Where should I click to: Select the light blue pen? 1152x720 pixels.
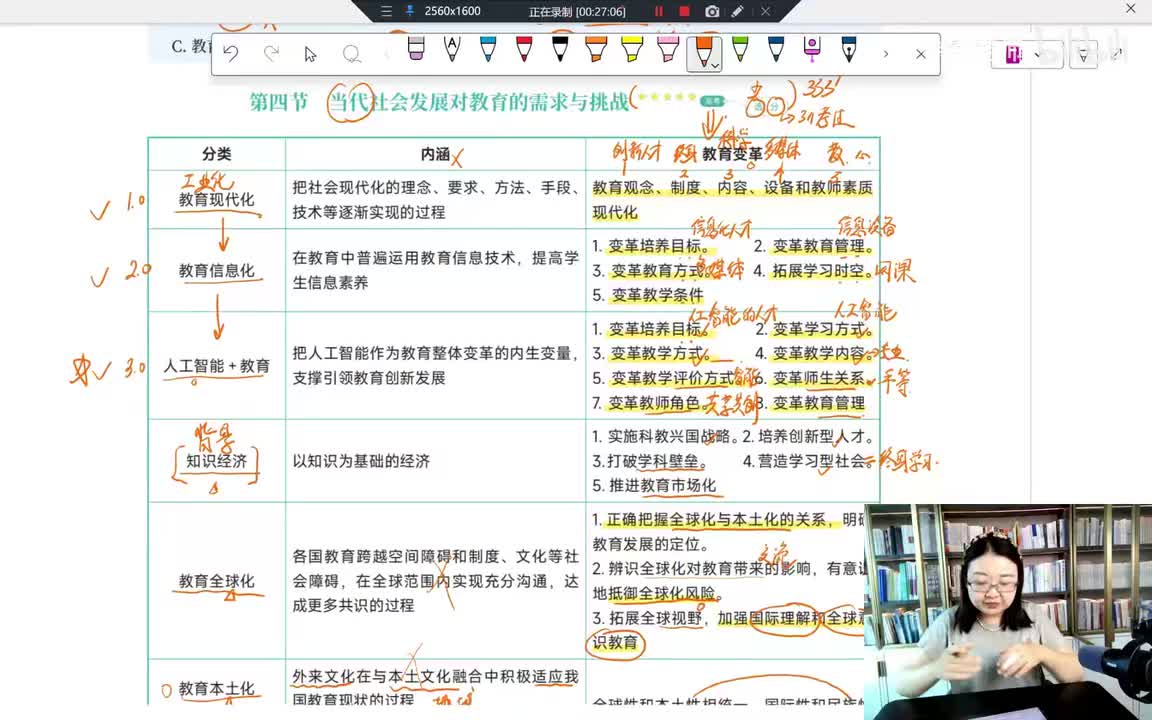pyautogui.click(x=488, y=49)
